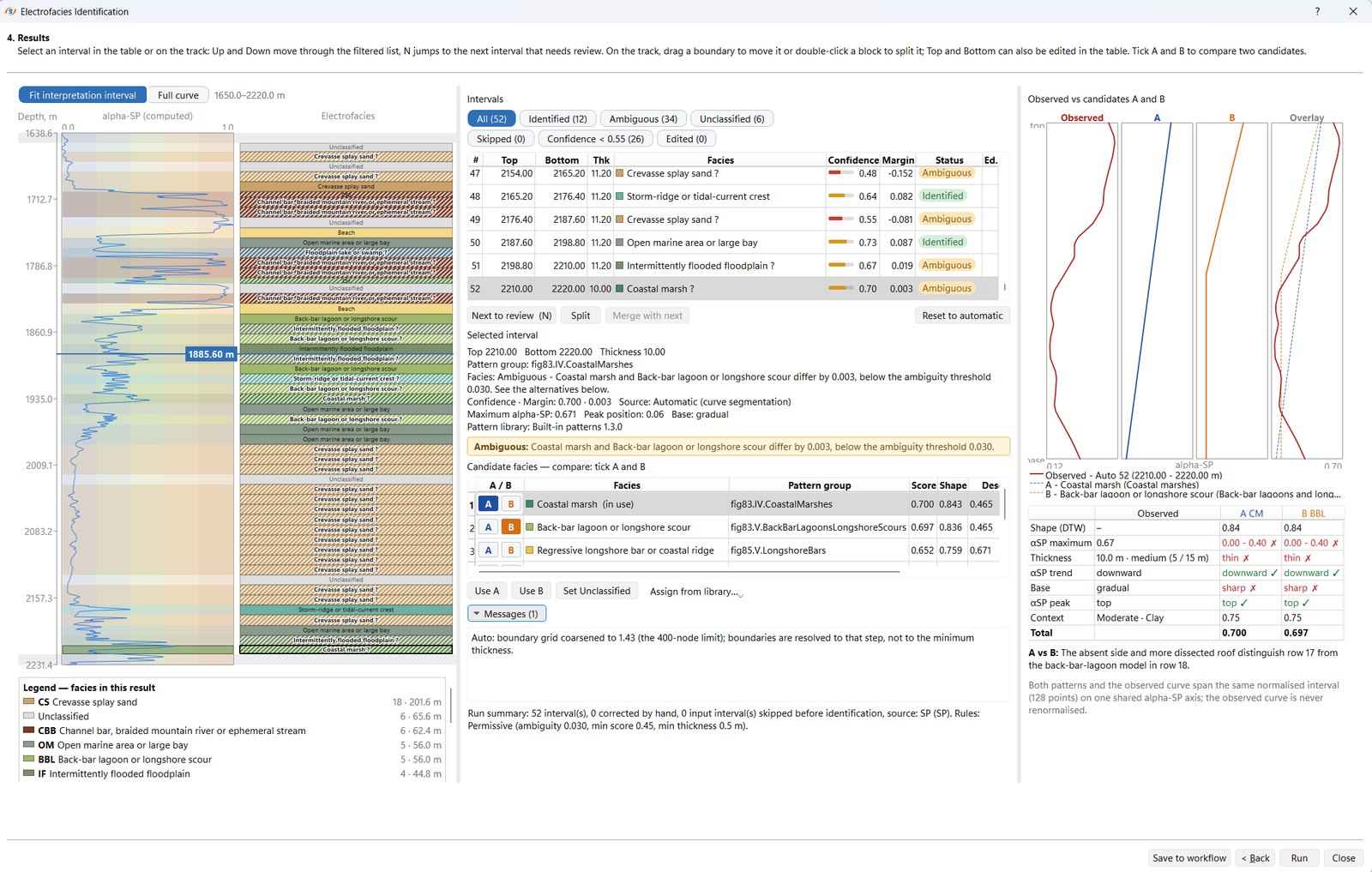Show Skipped (0) intervals filter
This screenshot has width=1372, height=872.
pos(501,139)
